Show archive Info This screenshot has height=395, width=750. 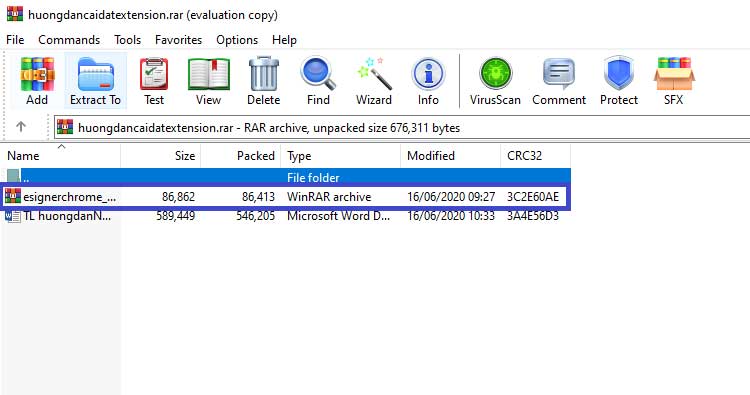coord(428,81)
